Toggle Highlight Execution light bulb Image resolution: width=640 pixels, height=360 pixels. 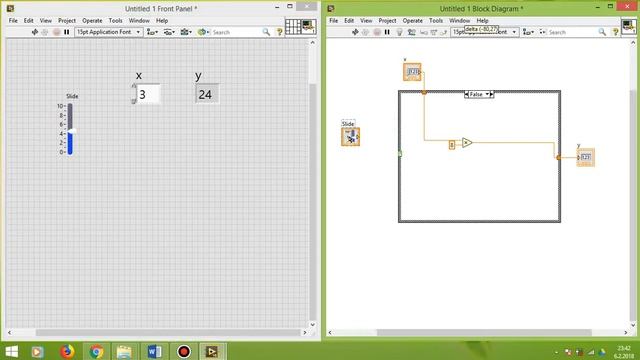coord(400,32)
